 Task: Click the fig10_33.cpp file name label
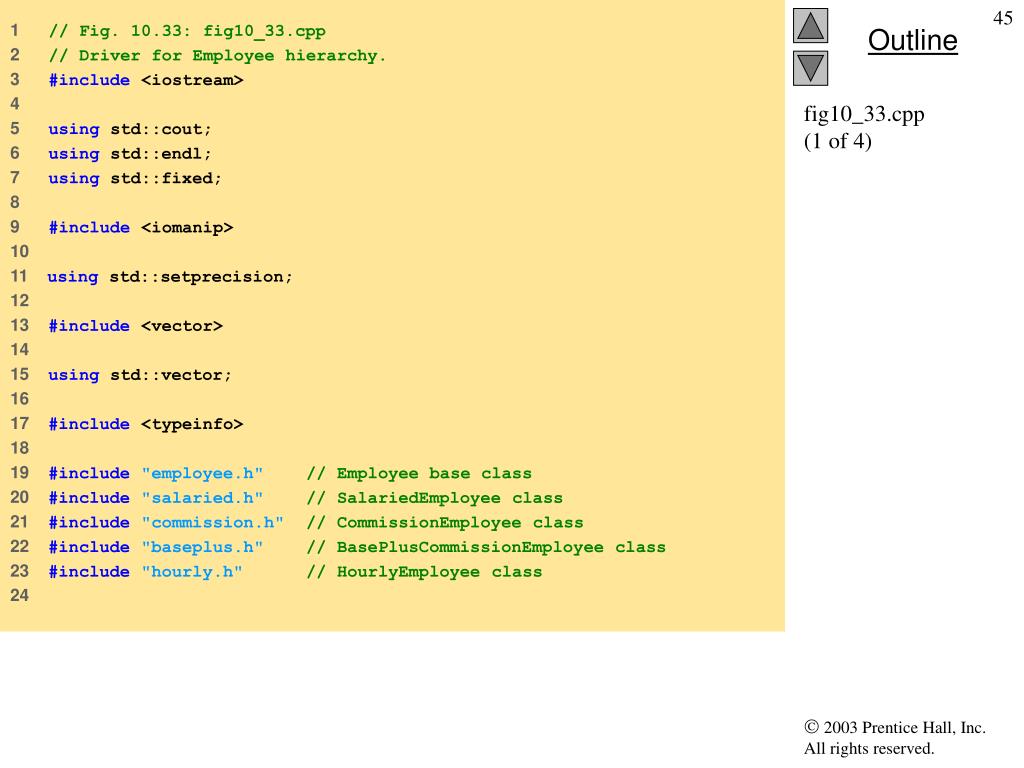pyautogui.click(x=864, y=114)
